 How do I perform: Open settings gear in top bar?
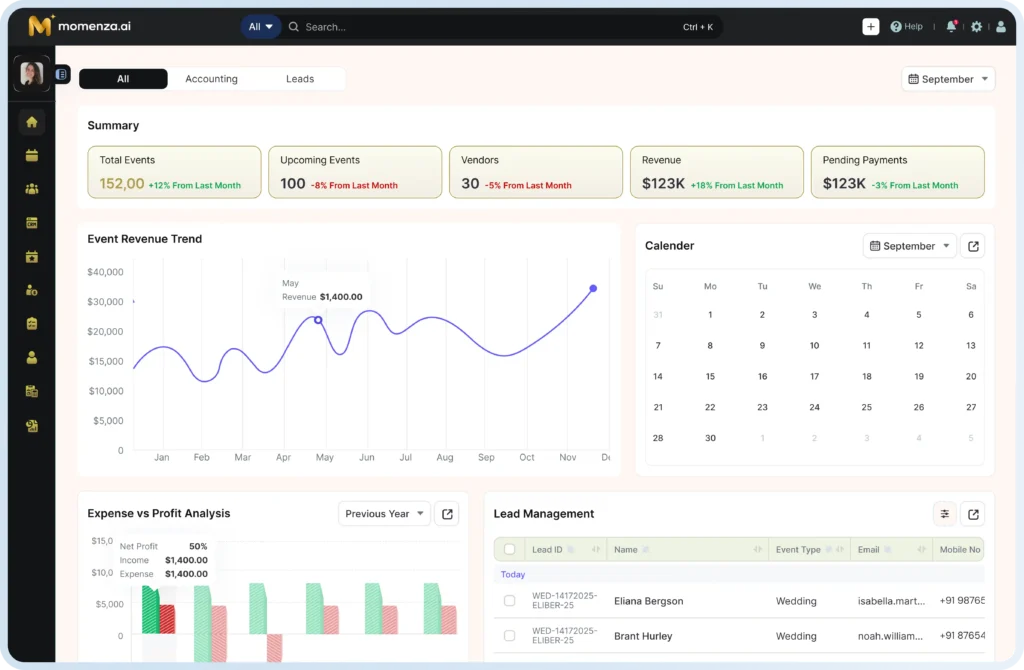(976, 27)
